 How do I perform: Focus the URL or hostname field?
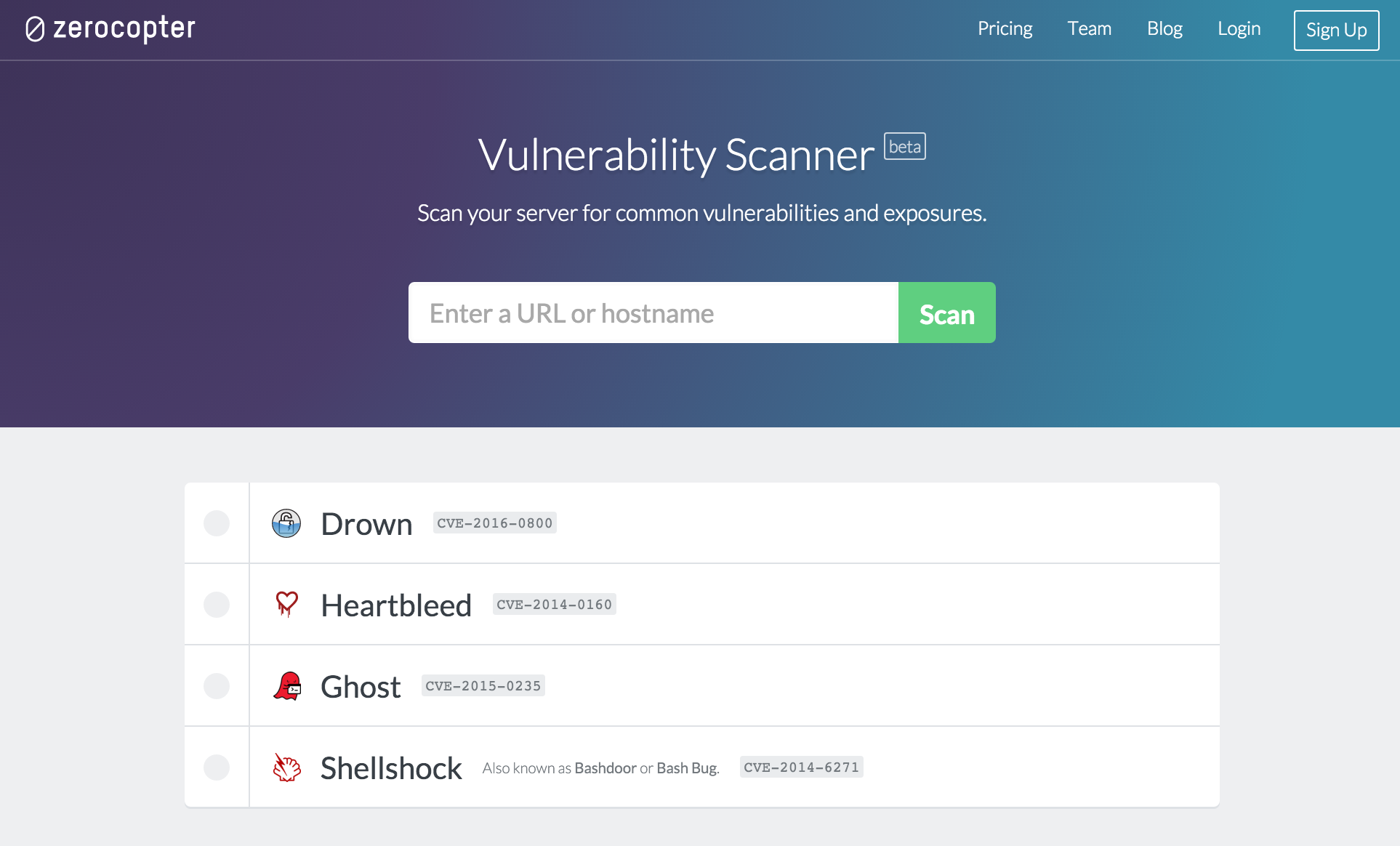click(653, 313)
